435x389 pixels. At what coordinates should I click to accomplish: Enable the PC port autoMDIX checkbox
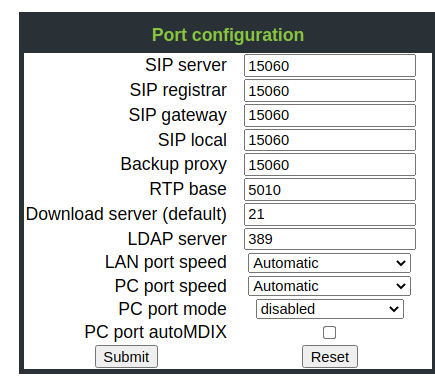pyautogui.click(x=329, y=332)
